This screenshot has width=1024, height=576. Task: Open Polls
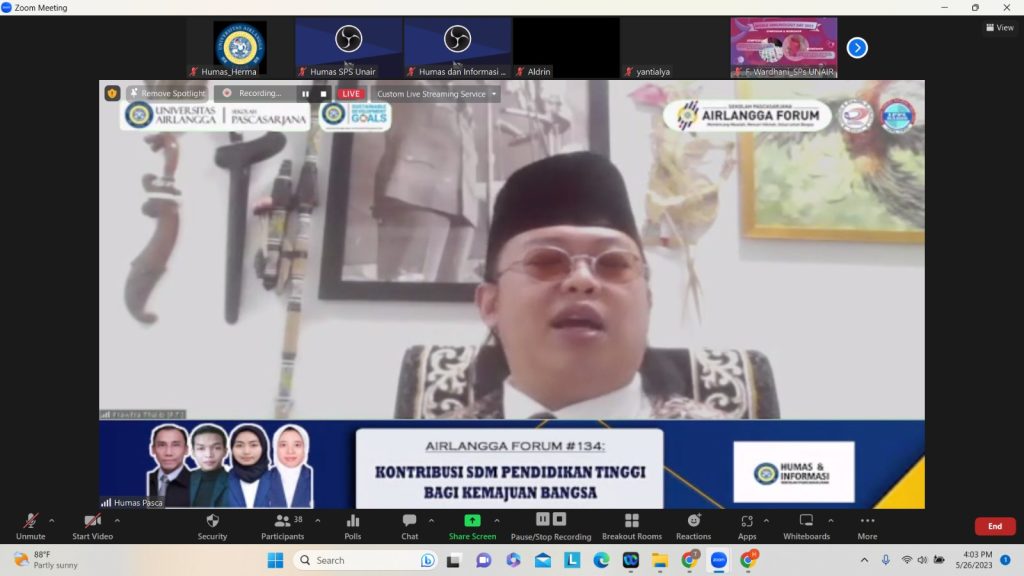353,526
